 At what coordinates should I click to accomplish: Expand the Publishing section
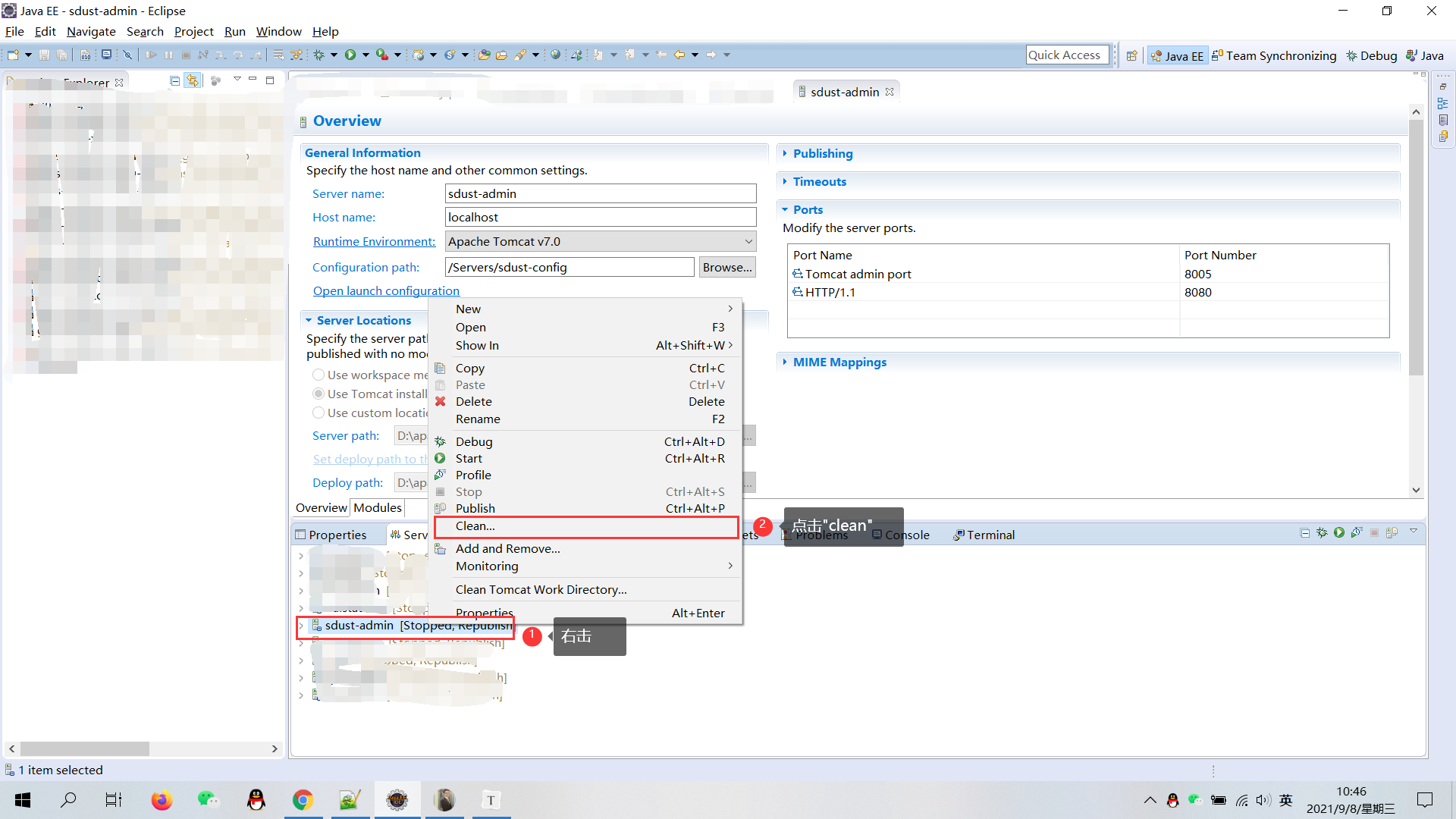click(822, 153)
